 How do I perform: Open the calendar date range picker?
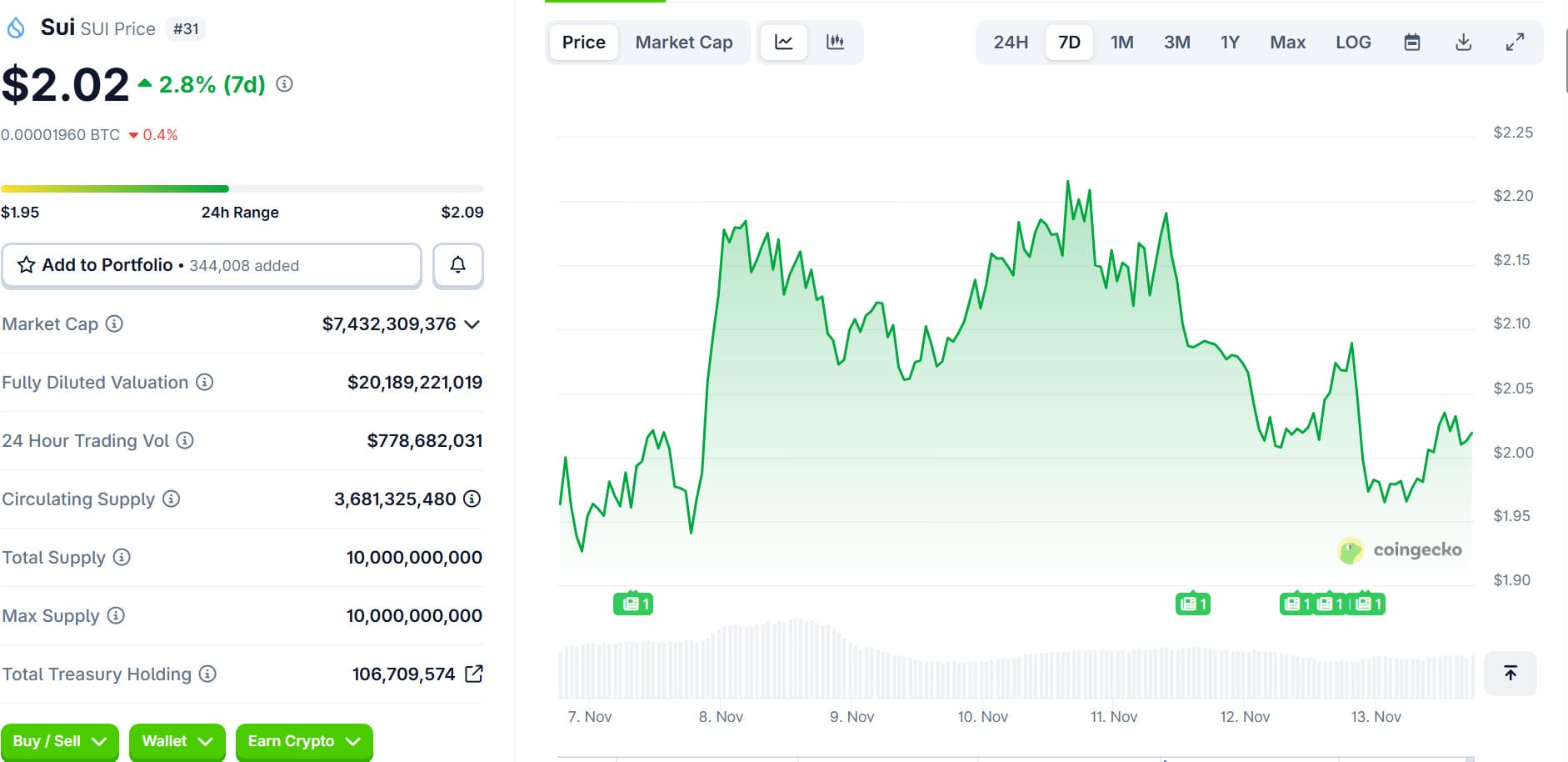tap(1411, 42)
